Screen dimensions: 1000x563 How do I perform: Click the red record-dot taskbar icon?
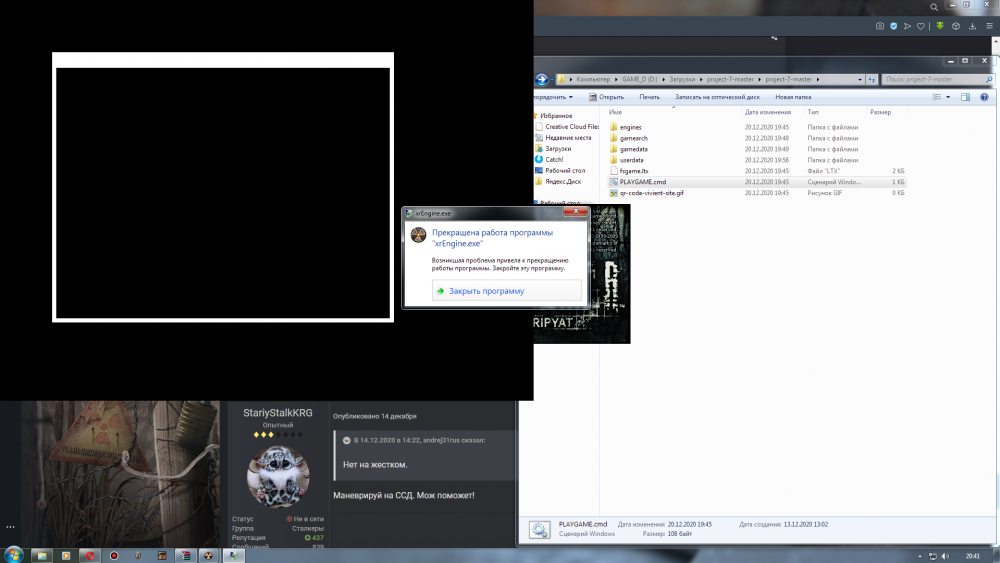tap(114, 555)
